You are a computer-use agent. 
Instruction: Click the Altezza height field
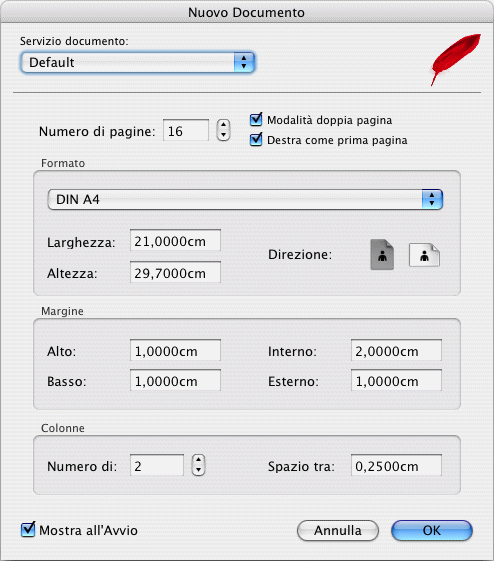click(x=175, y=272)
